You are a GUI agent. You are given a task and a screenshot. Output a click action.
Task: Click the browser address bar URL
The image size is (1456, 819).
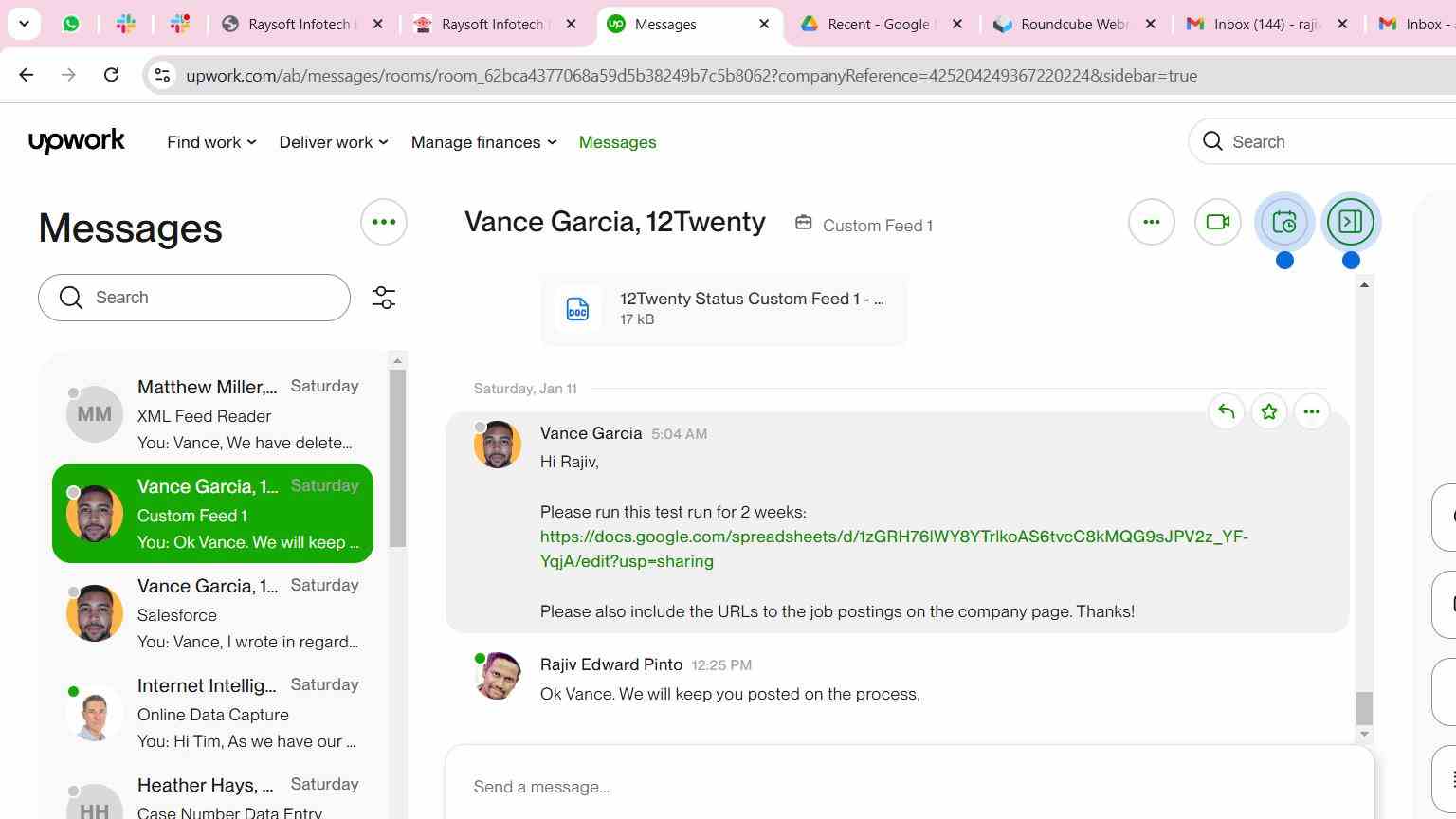tap(692, 76)
